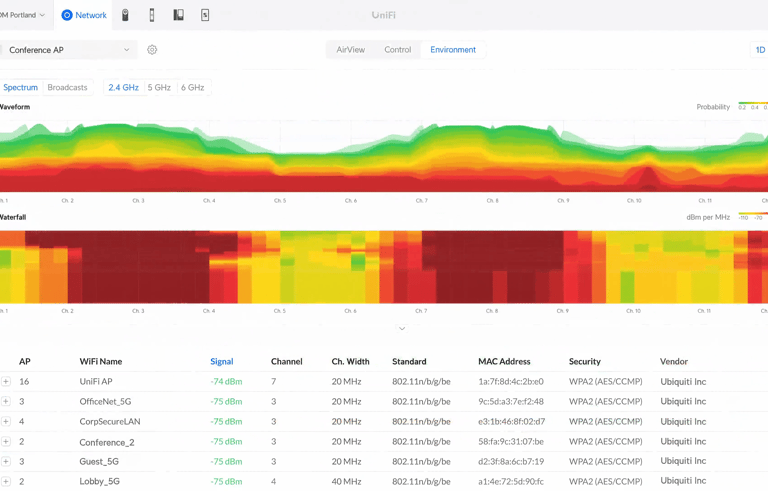Select the Broadcasts tab

[x=67, y=88]
